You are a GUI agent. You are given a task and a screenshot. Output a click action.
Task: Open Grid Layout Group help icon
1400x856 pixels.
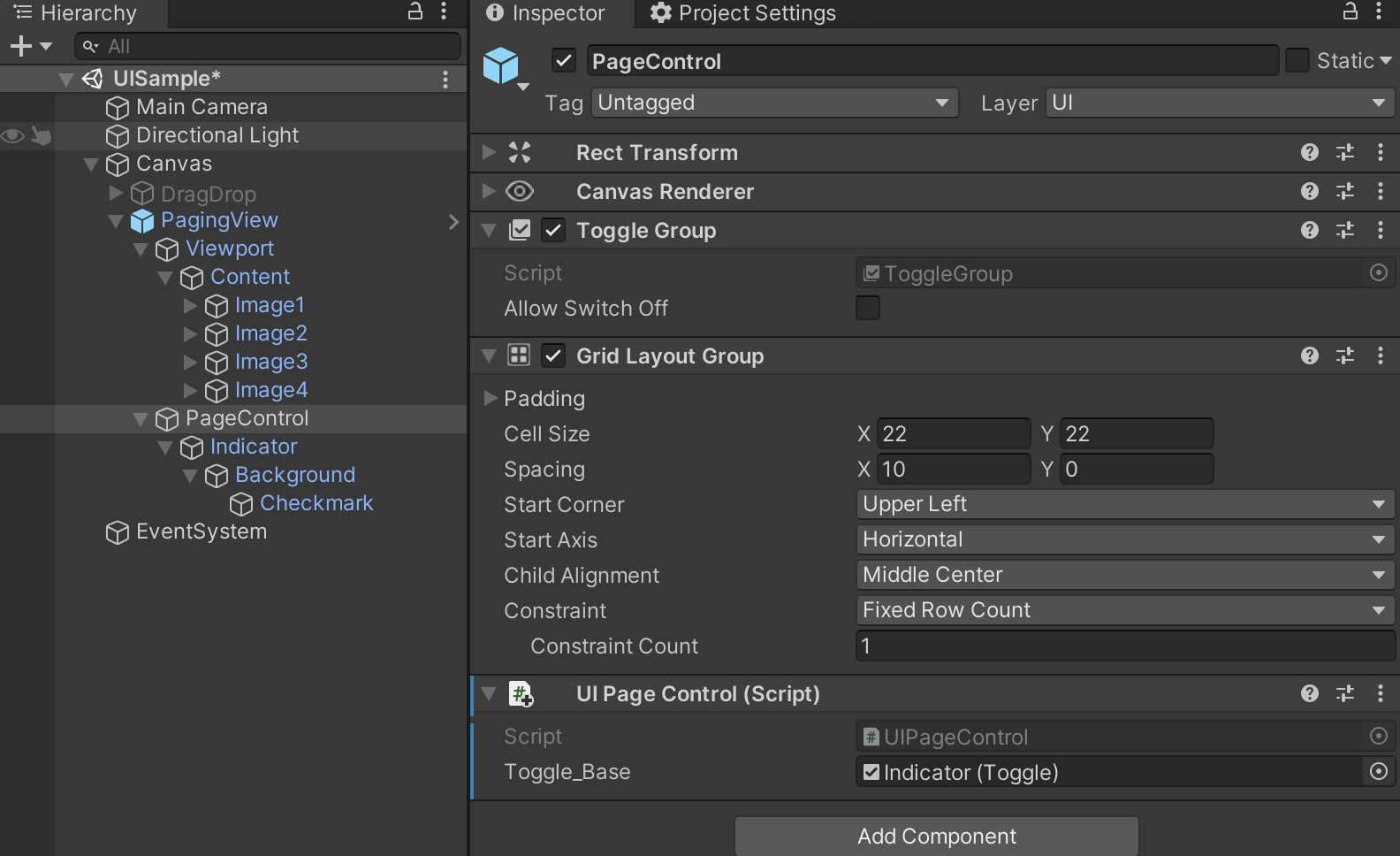pyautogui.click(x=1310, y=355)
